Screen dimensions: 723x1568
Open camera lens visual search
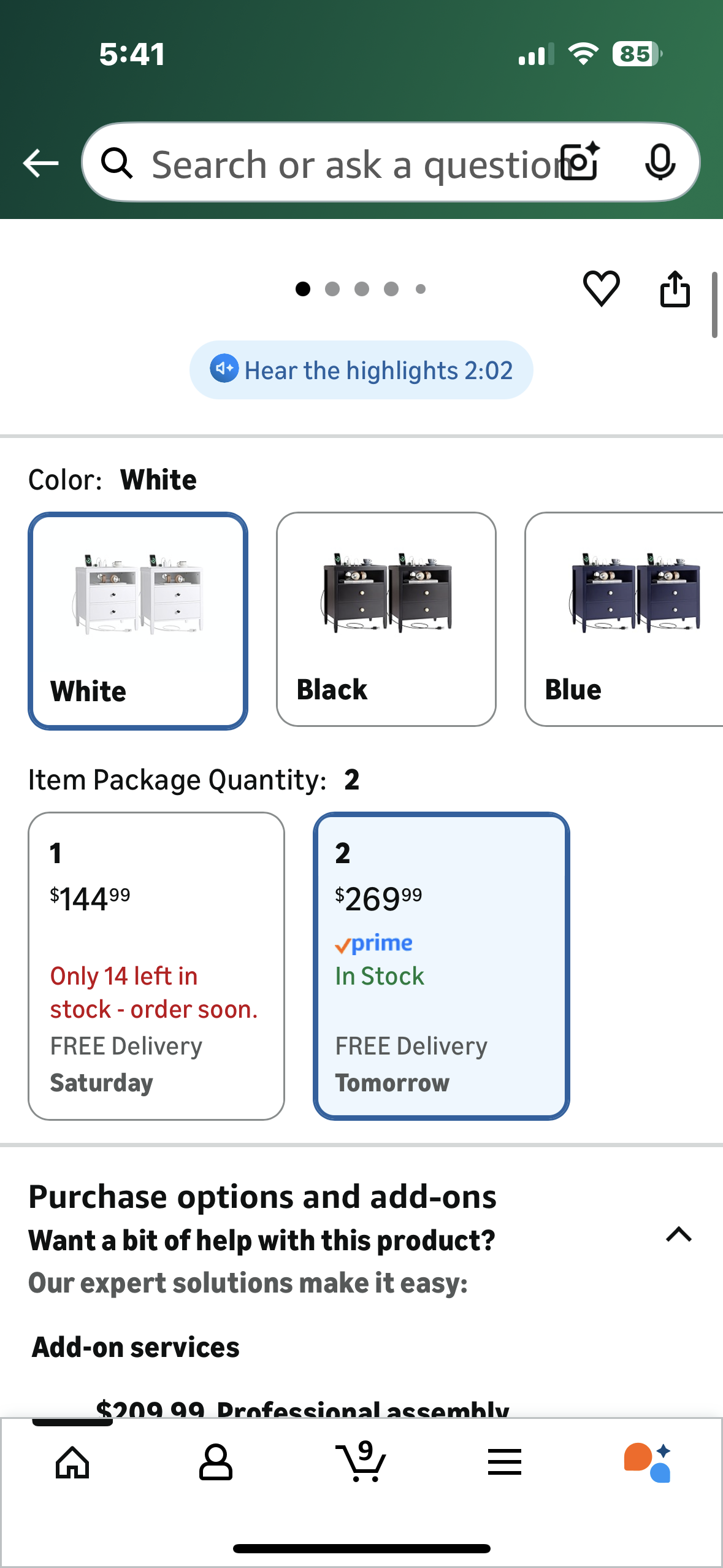[x=580, y=162]
